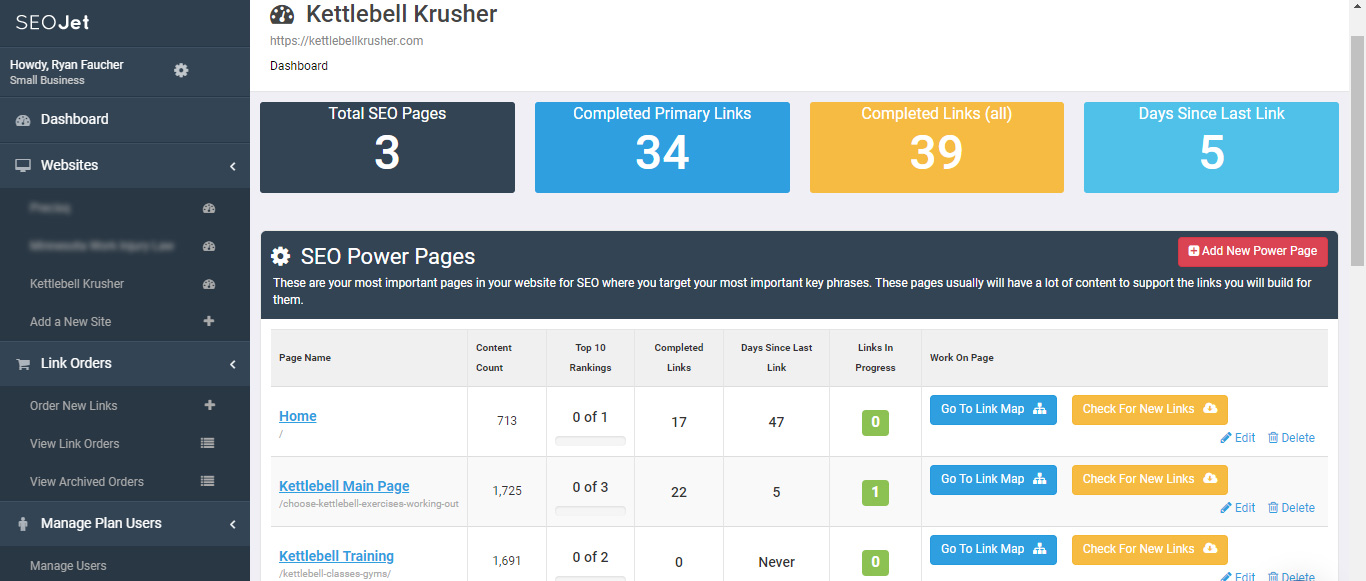Click the Completed Primary Links stat card
Viewport: 1366px width, 581px height.
click(x=662, y=147)
